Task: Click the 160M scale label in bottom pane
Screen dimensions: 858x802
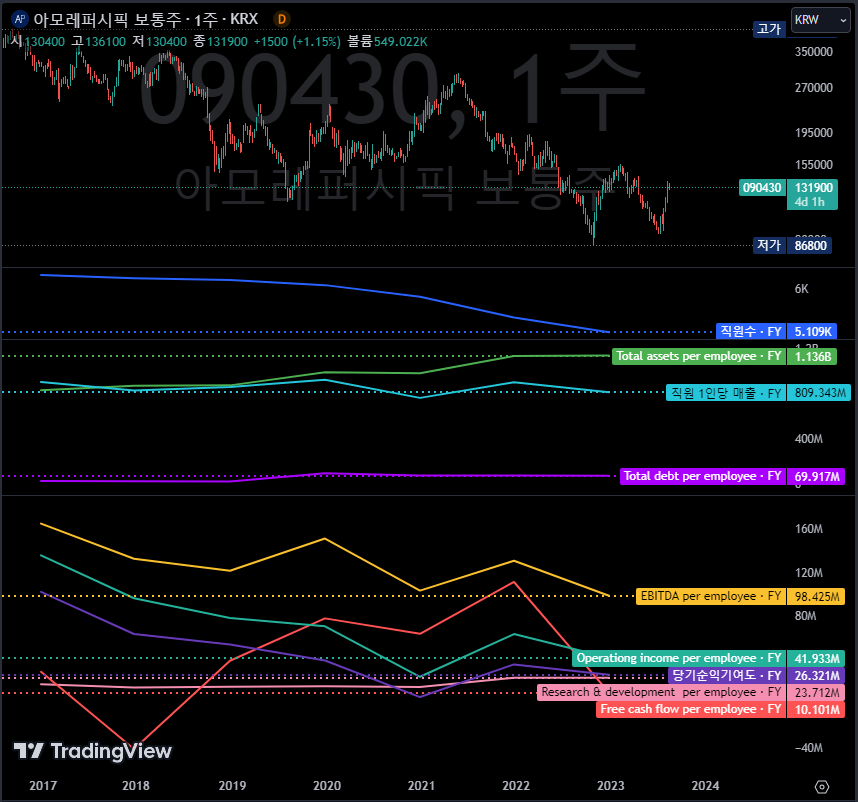Action: pyautogui.click(x=809, y=529)
